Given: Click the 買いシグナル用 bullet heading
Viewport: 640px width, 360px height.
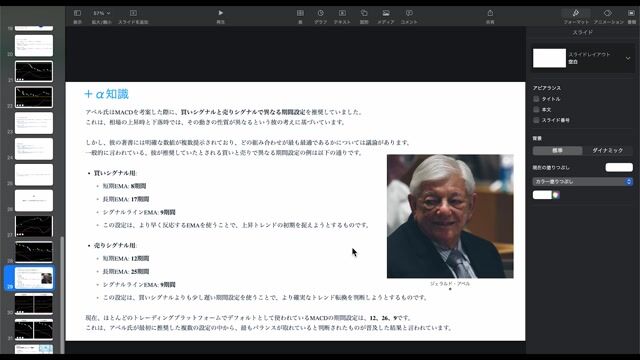Looking at the screenshot, I should coord(115,173).
